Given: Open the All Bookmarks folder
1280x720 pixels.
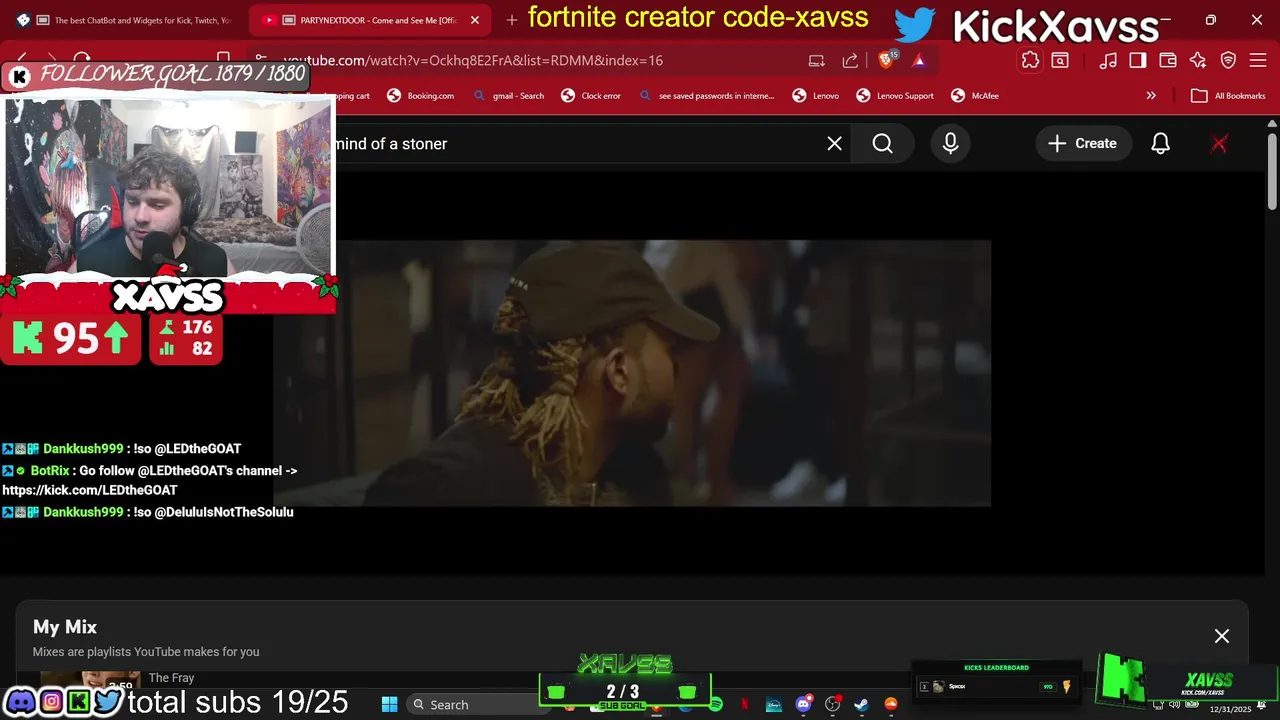Looking at the screenshot, I should click(x=1228, y=96).
